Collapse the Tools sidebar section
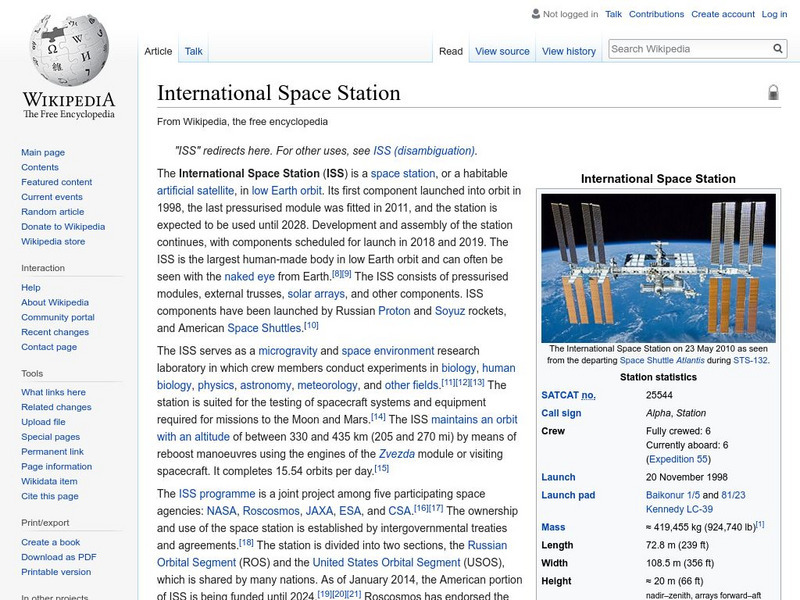The height and width of the screenshot is (600, 800). [x=32, y=373]
